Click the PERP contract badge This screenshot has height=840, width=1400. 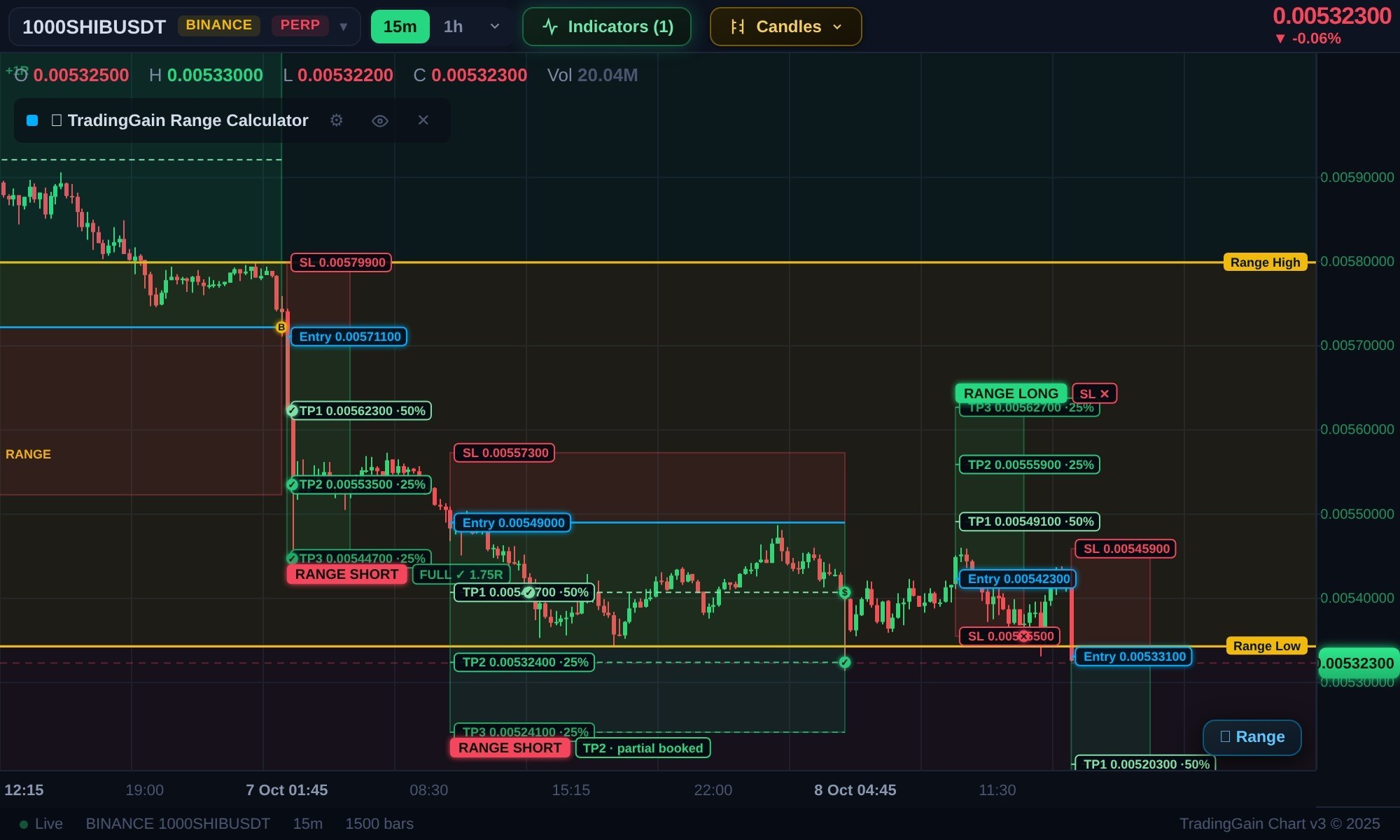tap(300, 25)
